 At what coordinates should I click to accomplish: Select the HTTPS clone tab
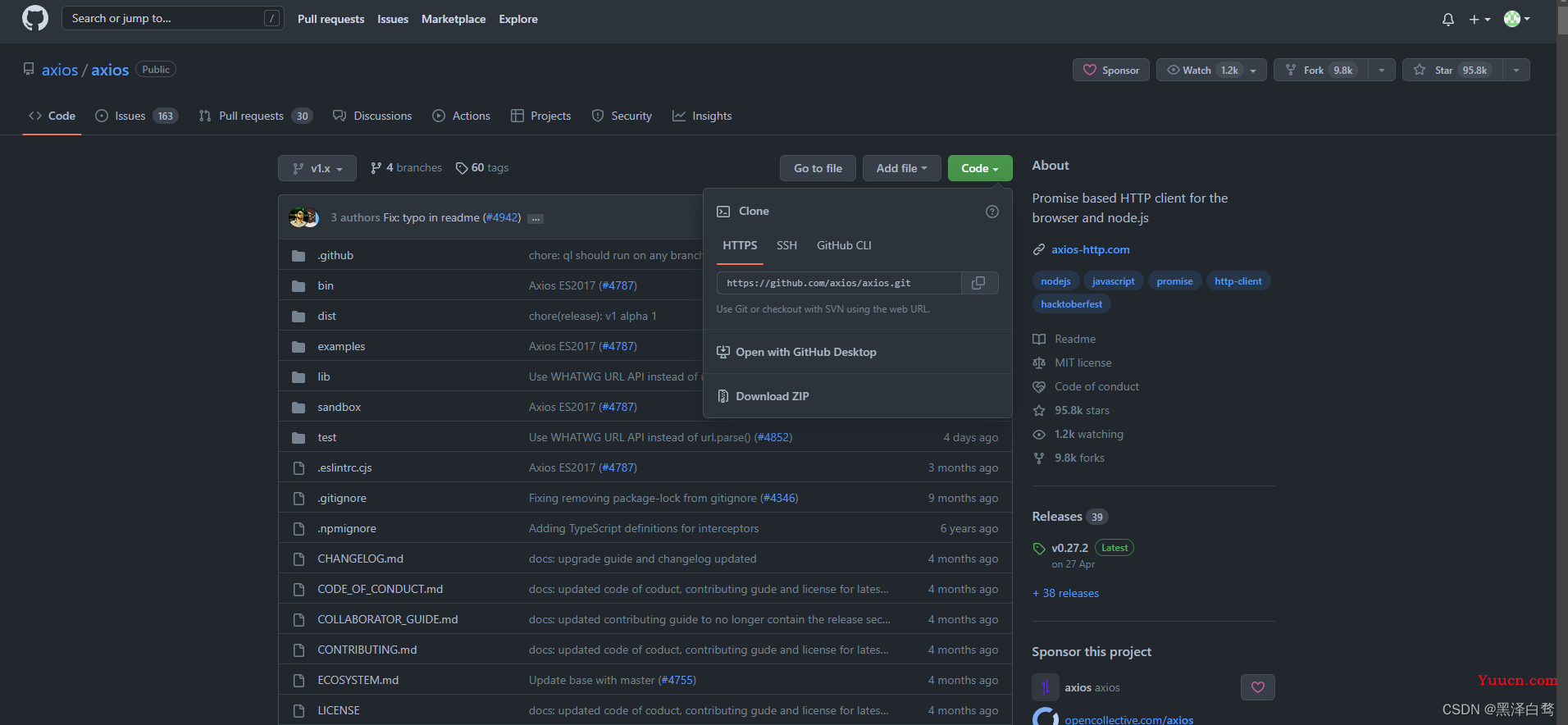[740, 246]
